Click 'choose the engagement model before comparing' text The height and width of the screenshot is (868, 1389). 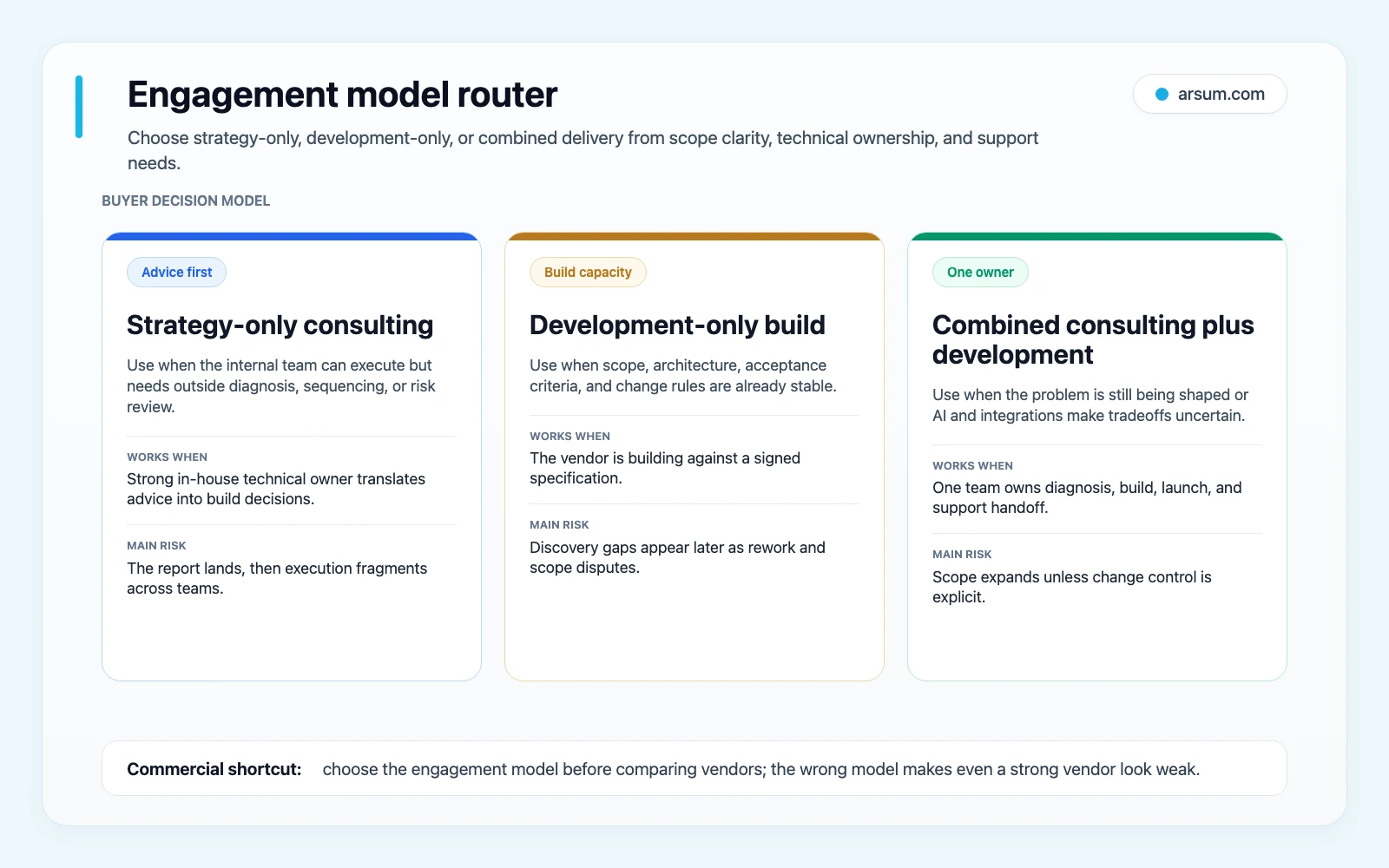761,769
